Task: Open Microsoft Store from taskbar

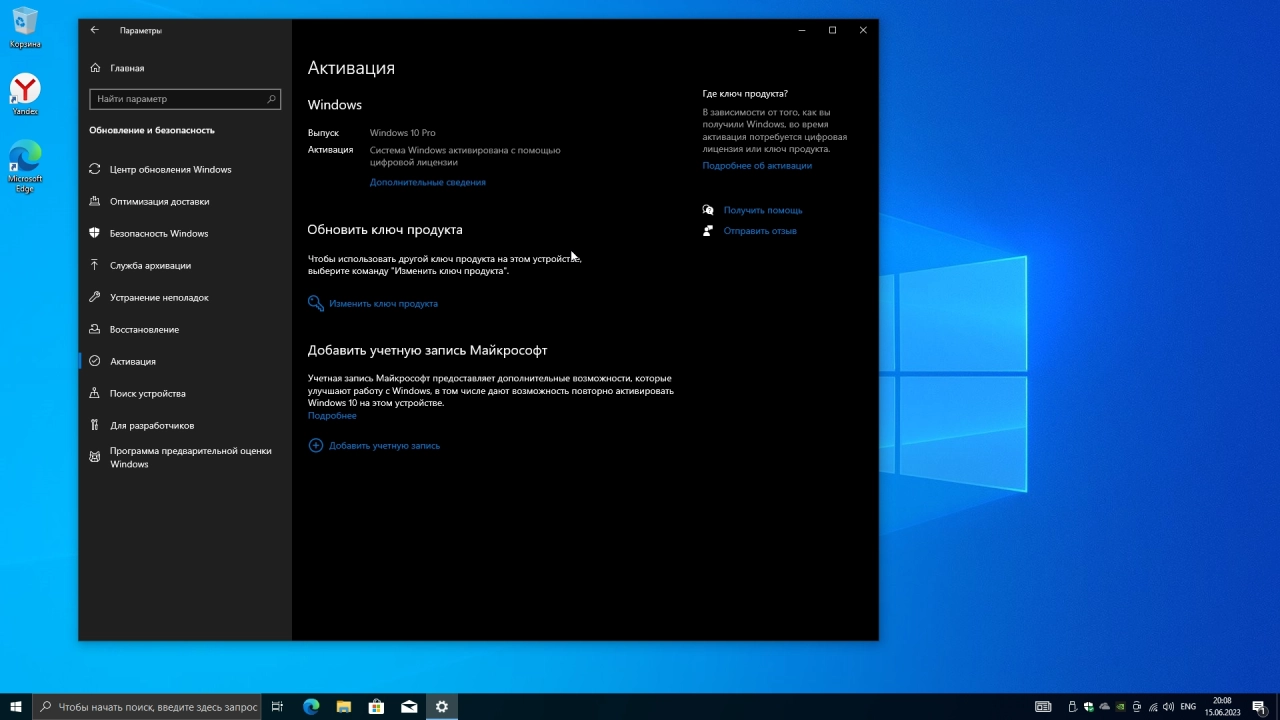Action: (x=376, y=706)
